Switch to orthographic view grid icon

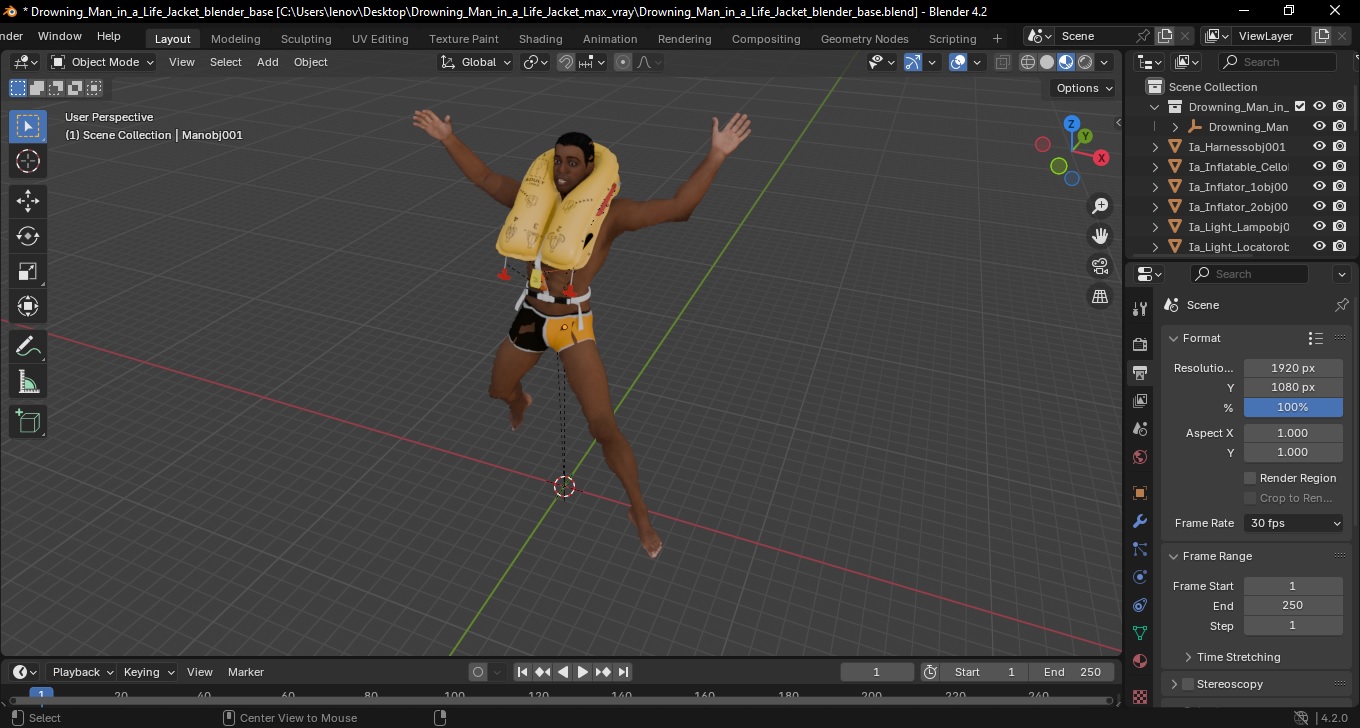pyautogui.click(x=1100, y=297)
